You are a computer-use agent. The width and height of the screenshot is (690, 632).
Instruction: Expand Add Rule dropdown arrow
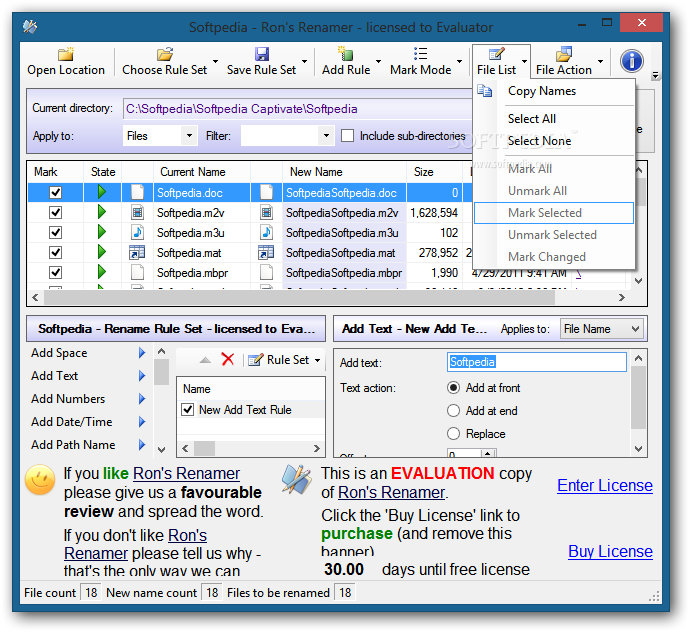pyautogui.click(x=378, y=61)
